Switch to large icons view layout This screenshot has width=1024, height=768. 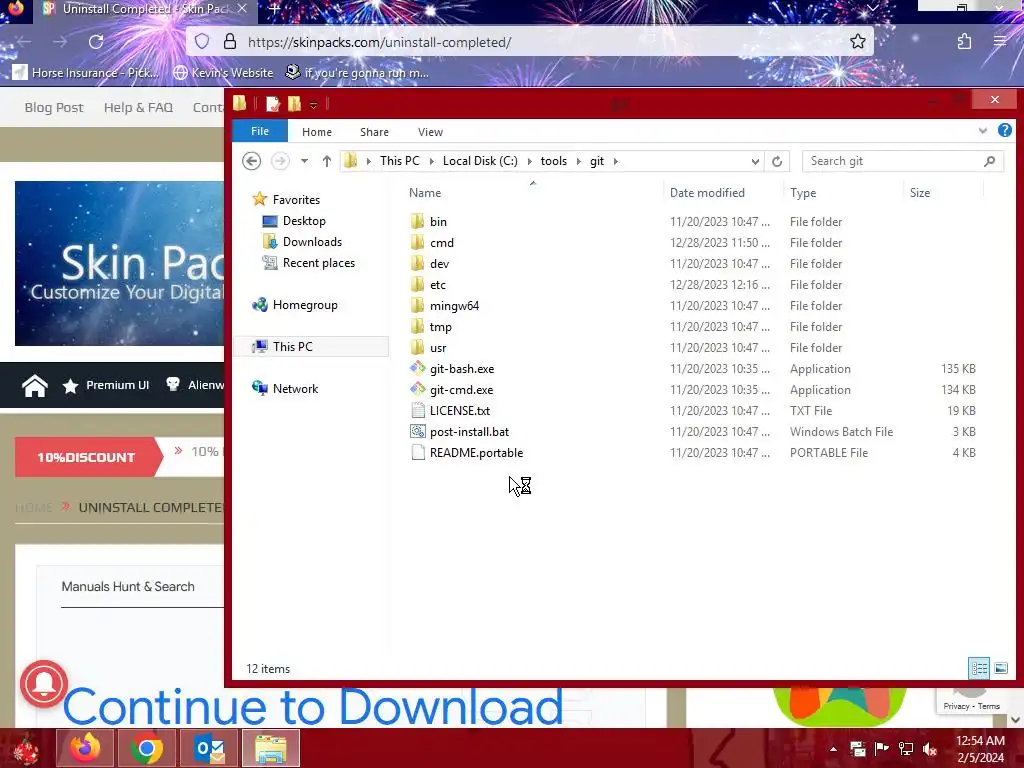(1000, 668)
